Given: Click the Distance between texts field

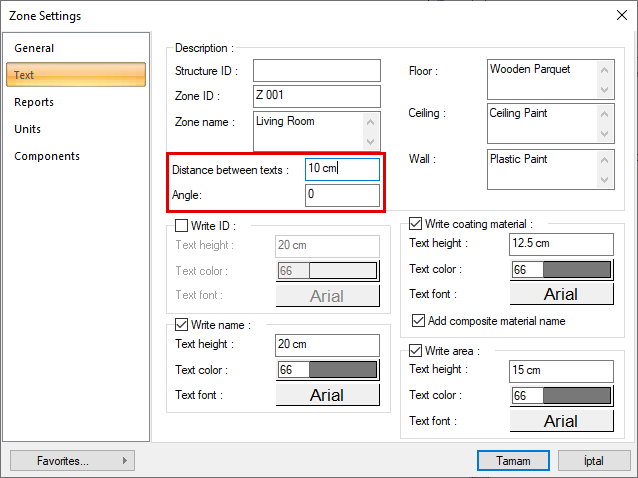Looking at the screenshot, I should (342, 169).
